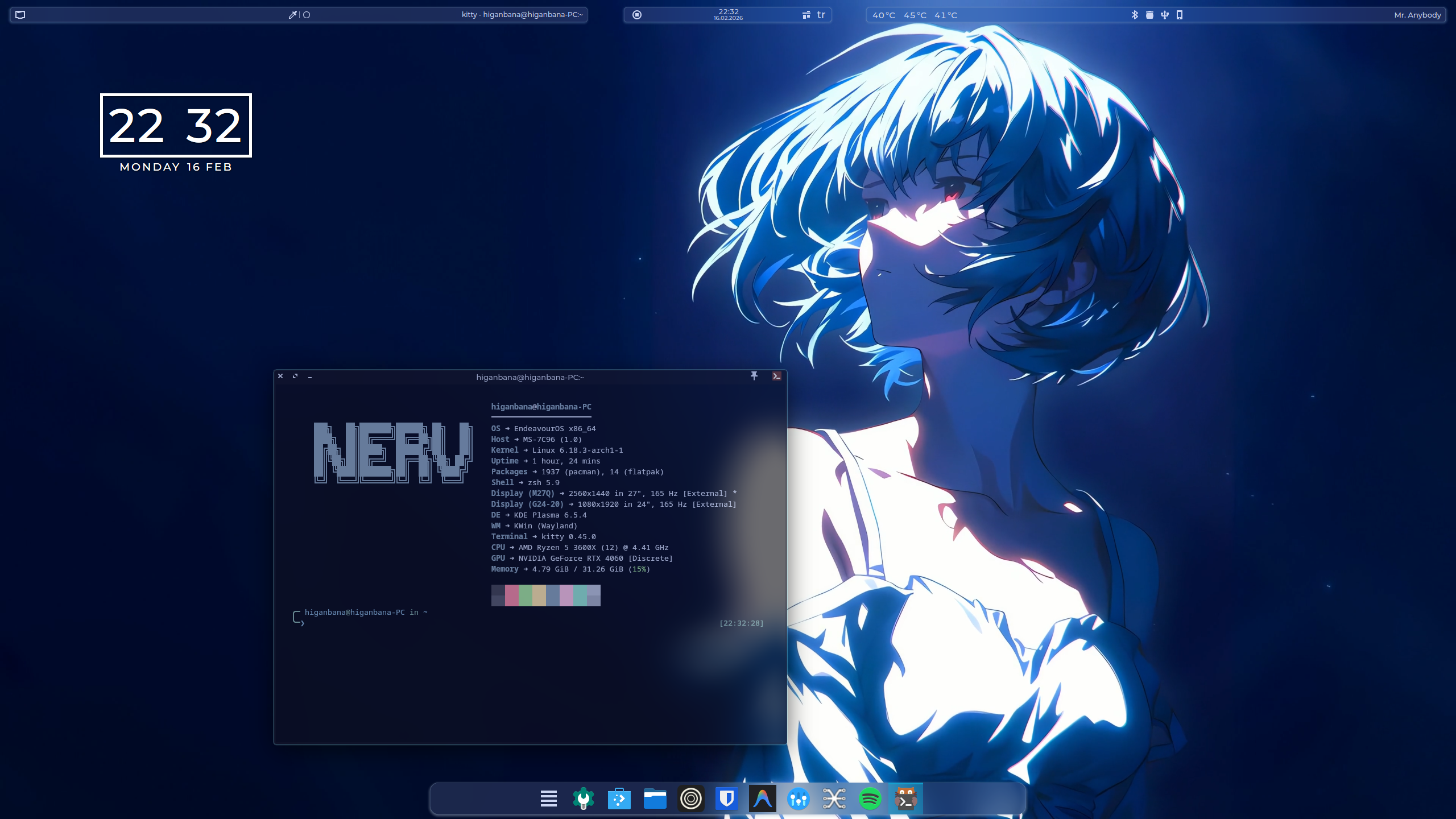Open the Discover software store in the dock
The height and width of the screenshot is (819, 1456).
pos(619,799)
